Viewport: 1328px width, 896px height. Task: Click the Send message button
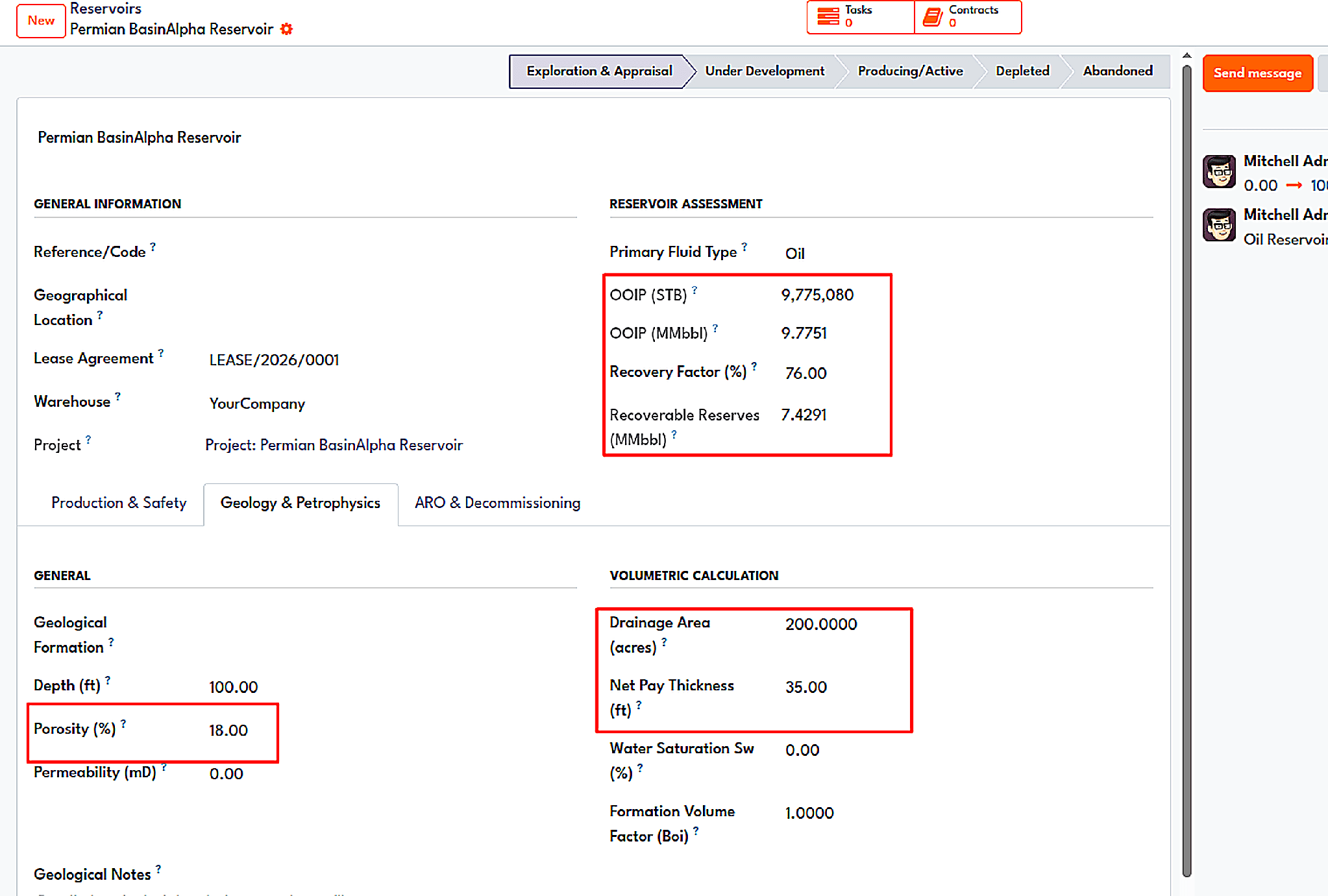[x=1257, y=73]
